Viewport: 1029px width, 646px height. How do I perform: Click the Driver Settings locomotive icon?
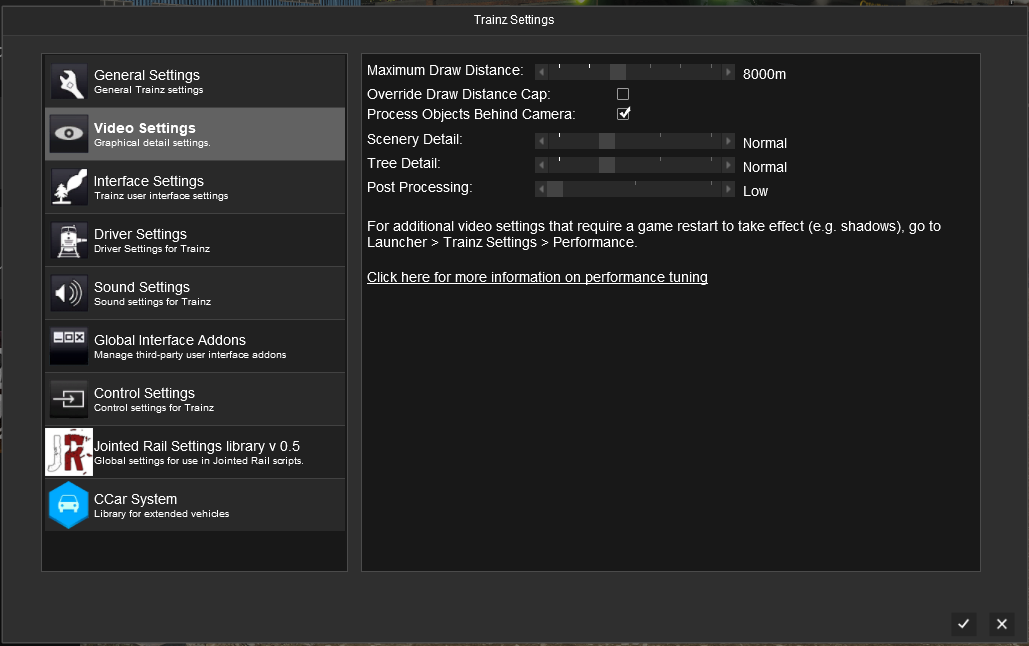[69, 240]
